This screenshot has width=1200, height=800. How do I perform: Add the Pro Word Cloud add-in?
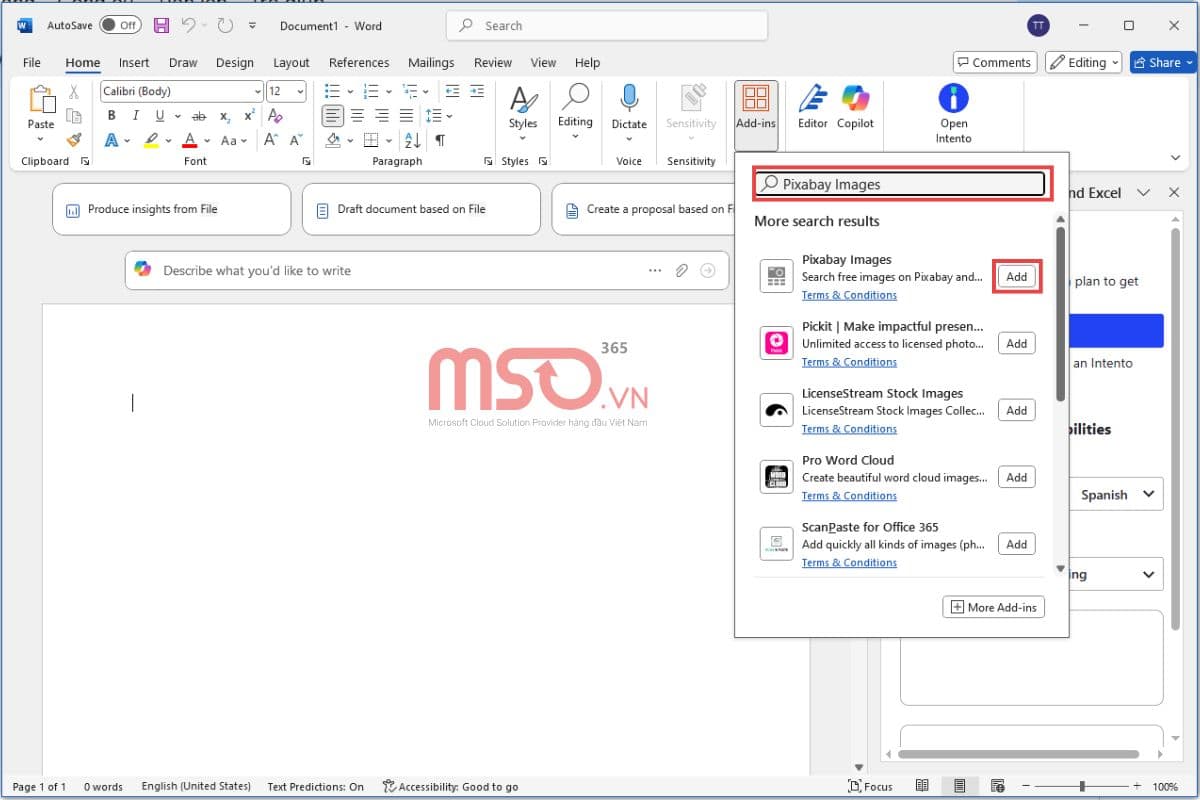pyautogui.click(x=1017, y=477)
